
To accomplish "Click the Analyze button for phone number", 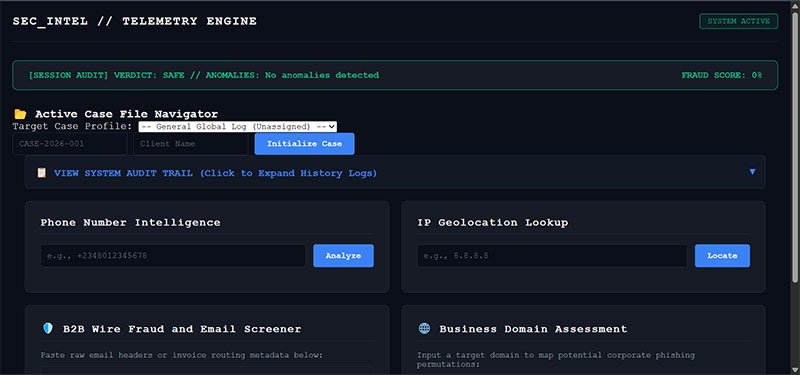I will tap(343, 256).
